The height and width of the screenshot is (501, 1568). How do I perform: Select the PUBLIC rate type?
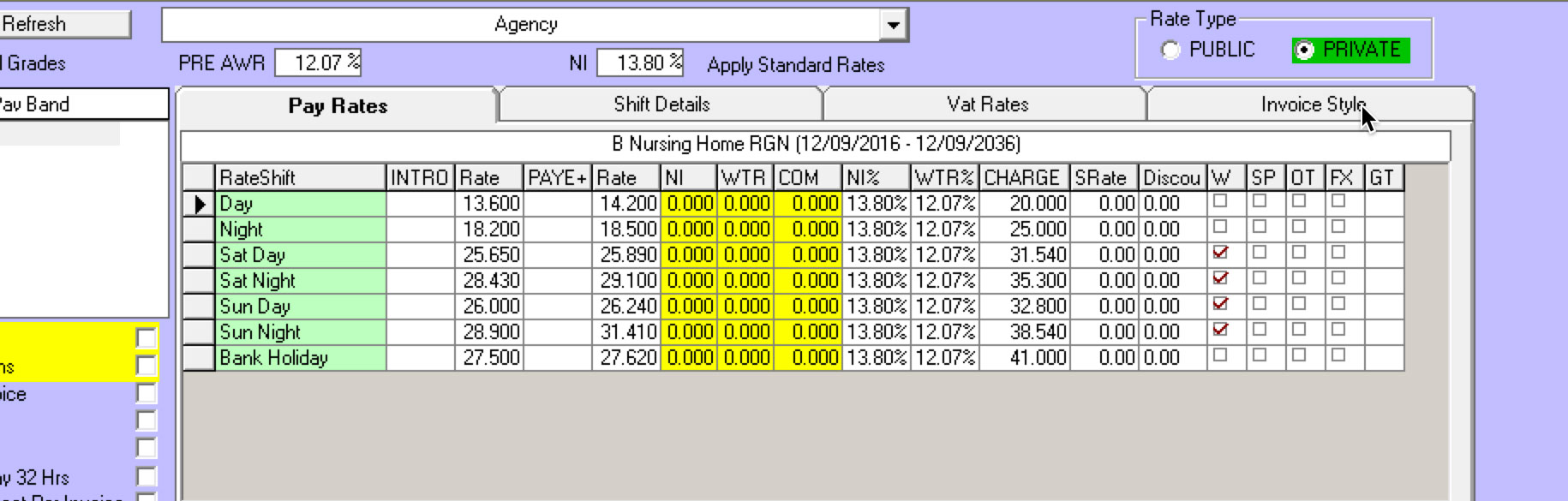(x=1171, y=51)
